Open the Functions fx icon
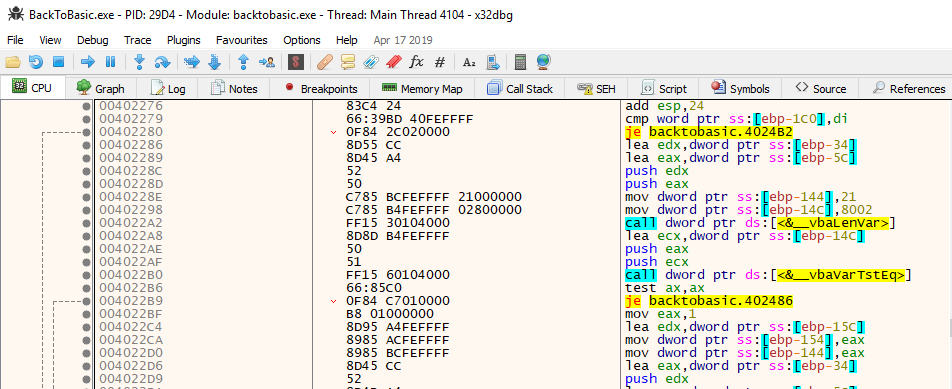 click(416, 62)
